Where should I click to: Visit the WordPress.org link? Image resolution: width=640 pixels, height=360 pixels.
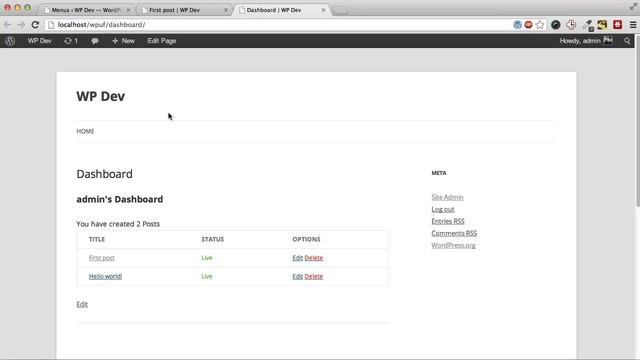pyautogui.click(x=453, y=245)
